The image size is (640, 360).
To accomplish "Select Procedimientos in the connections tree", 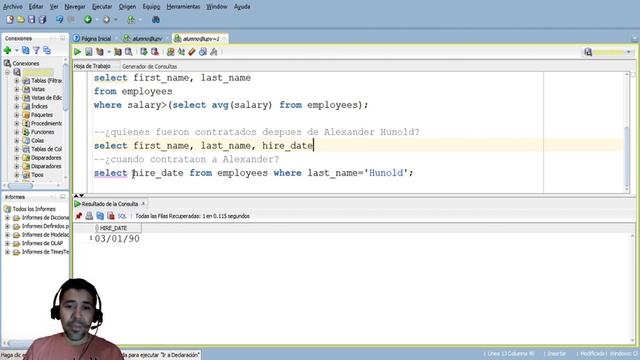I will [47, 123].
